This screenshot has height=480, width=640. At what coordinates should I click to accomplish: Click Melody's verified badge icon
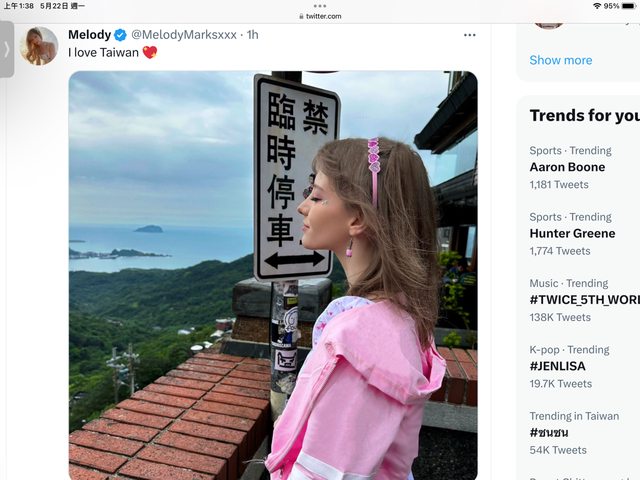tap(120, 35)
